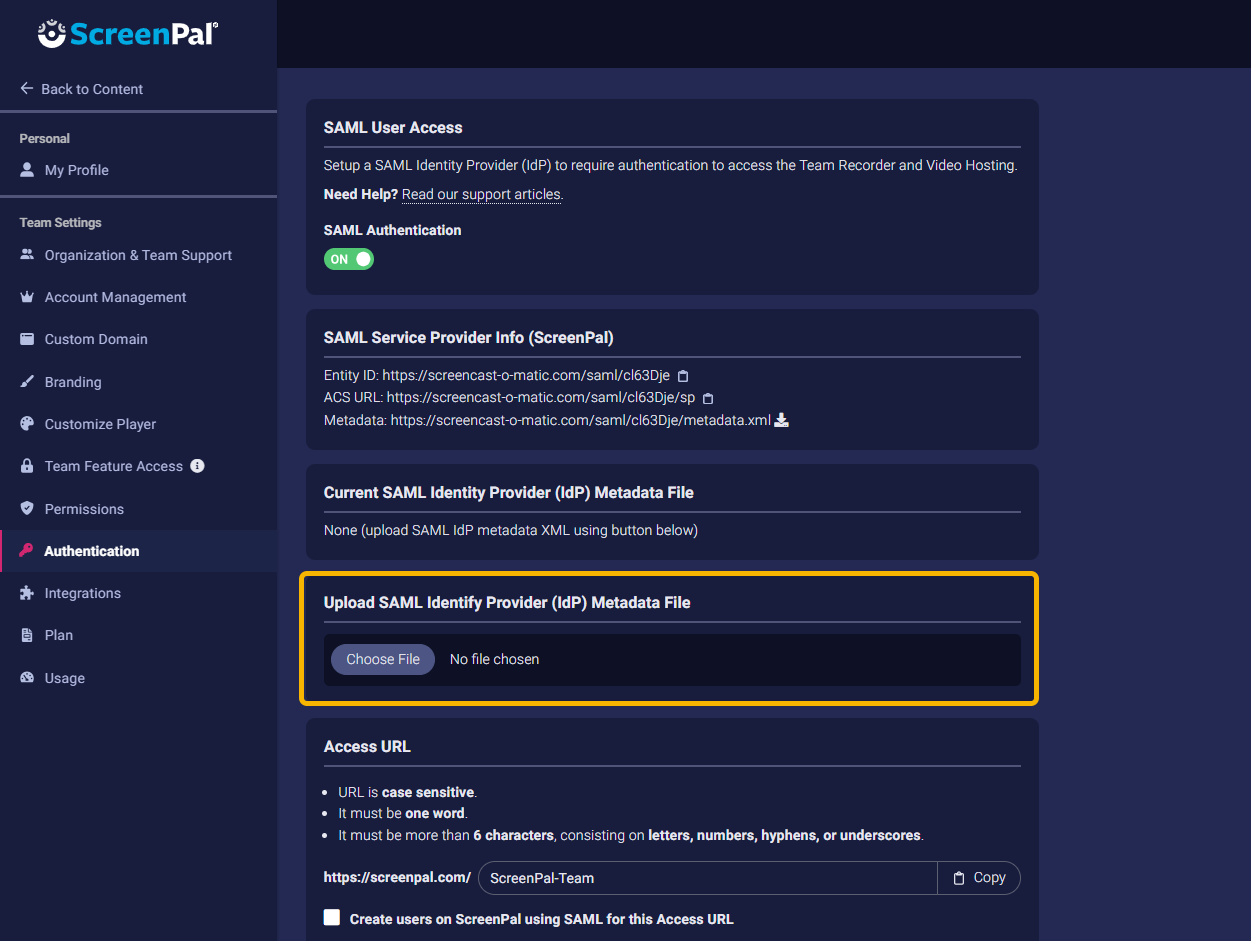Click the Integrations puzzle piece icon
This screenshot has width=1251, height=941.
tap(27, 593)
